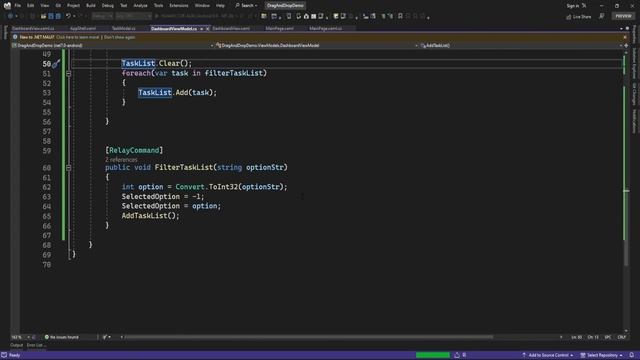Open the zoom level dropdown at bottom left
640x360 pixels.
pos(20,337)
